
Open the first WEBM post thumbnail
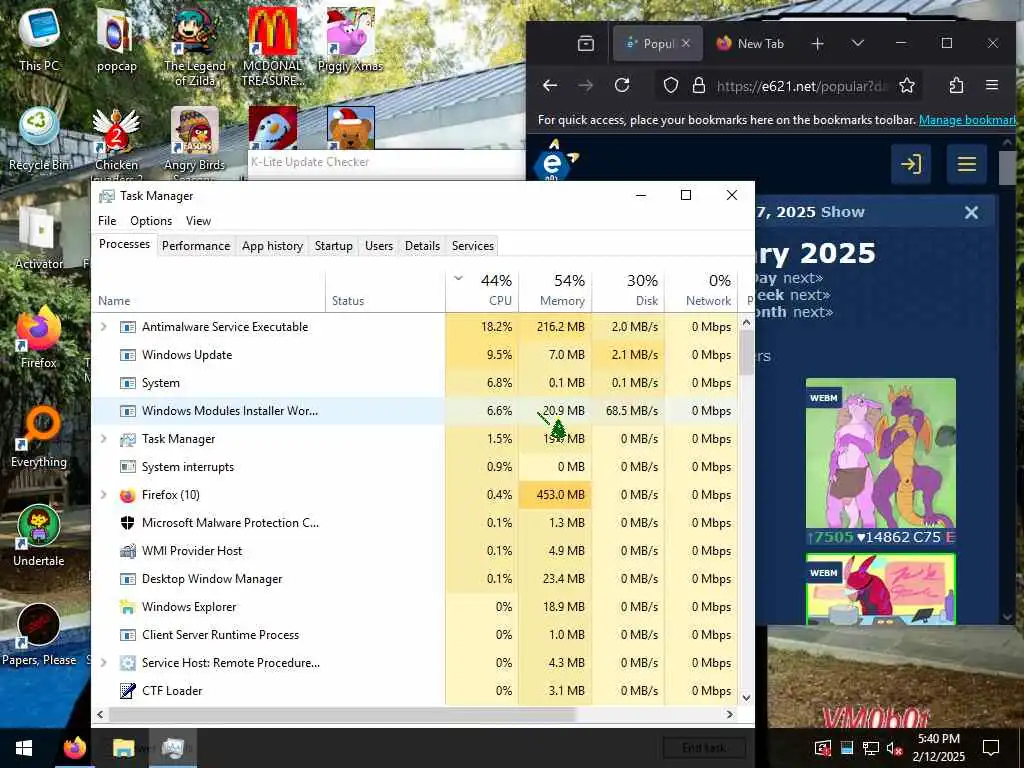coord(880,453)
